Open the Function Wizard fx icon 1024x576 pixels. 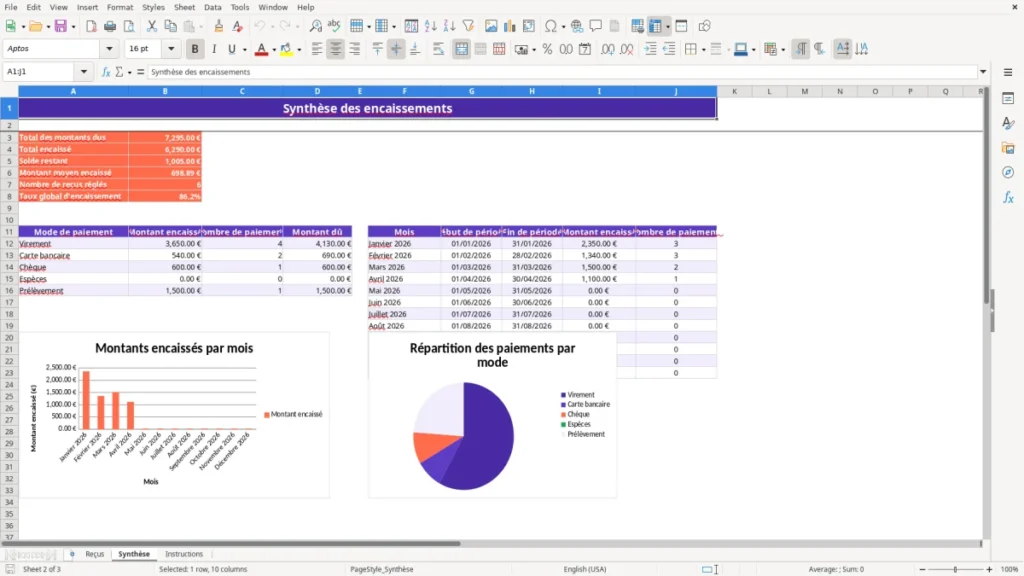(106, 72)
